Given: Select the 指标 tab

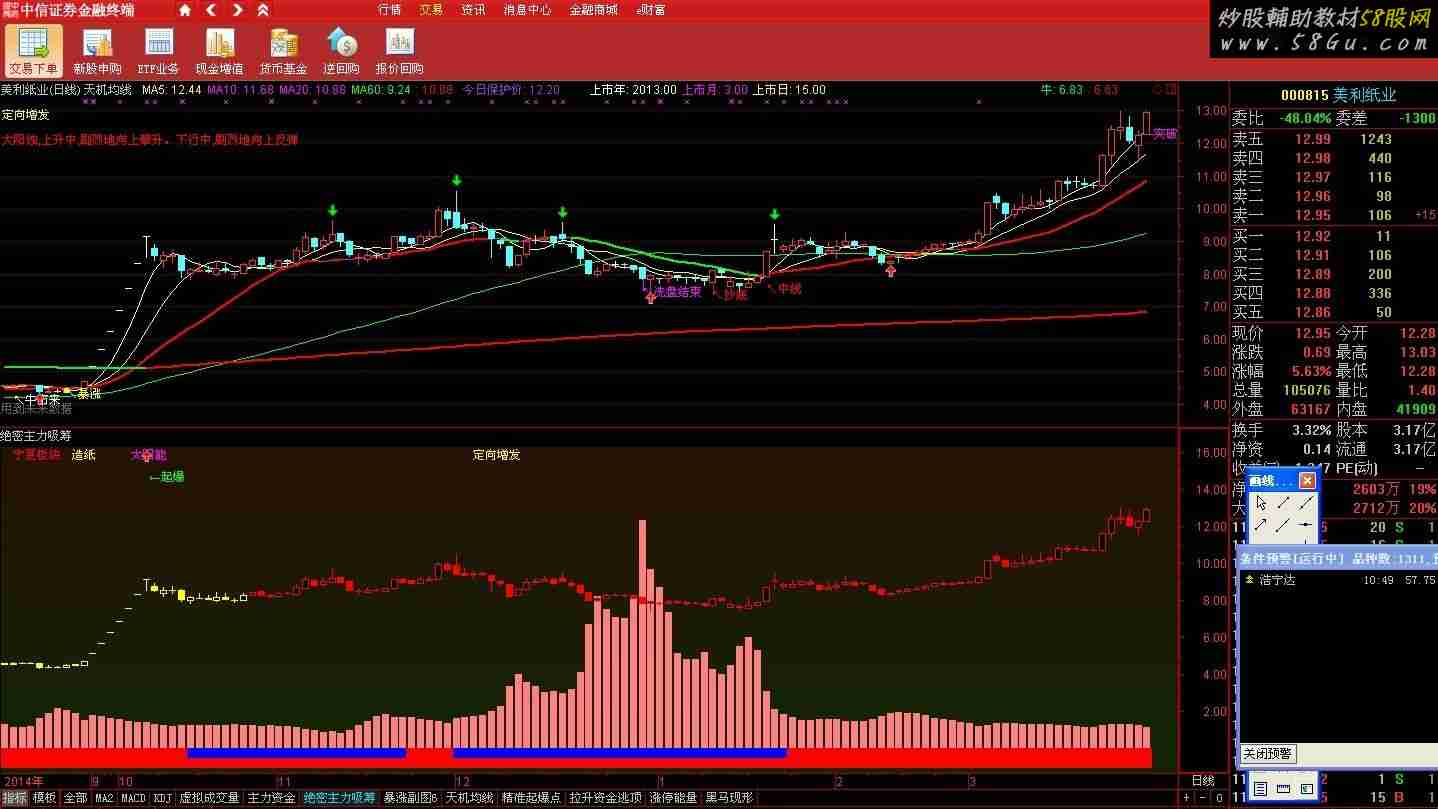Looking at the screenshot, I should coord(14,798).
